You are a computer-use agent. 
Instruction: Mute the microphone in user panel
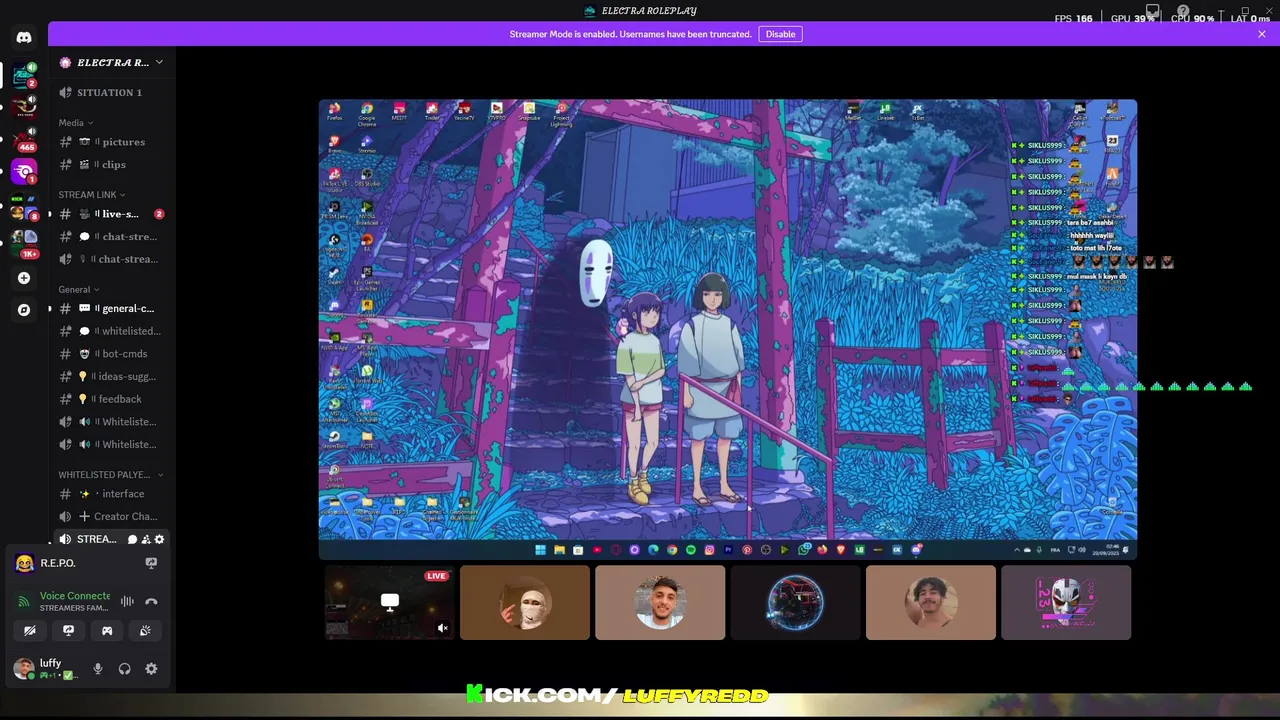point(98,669)
